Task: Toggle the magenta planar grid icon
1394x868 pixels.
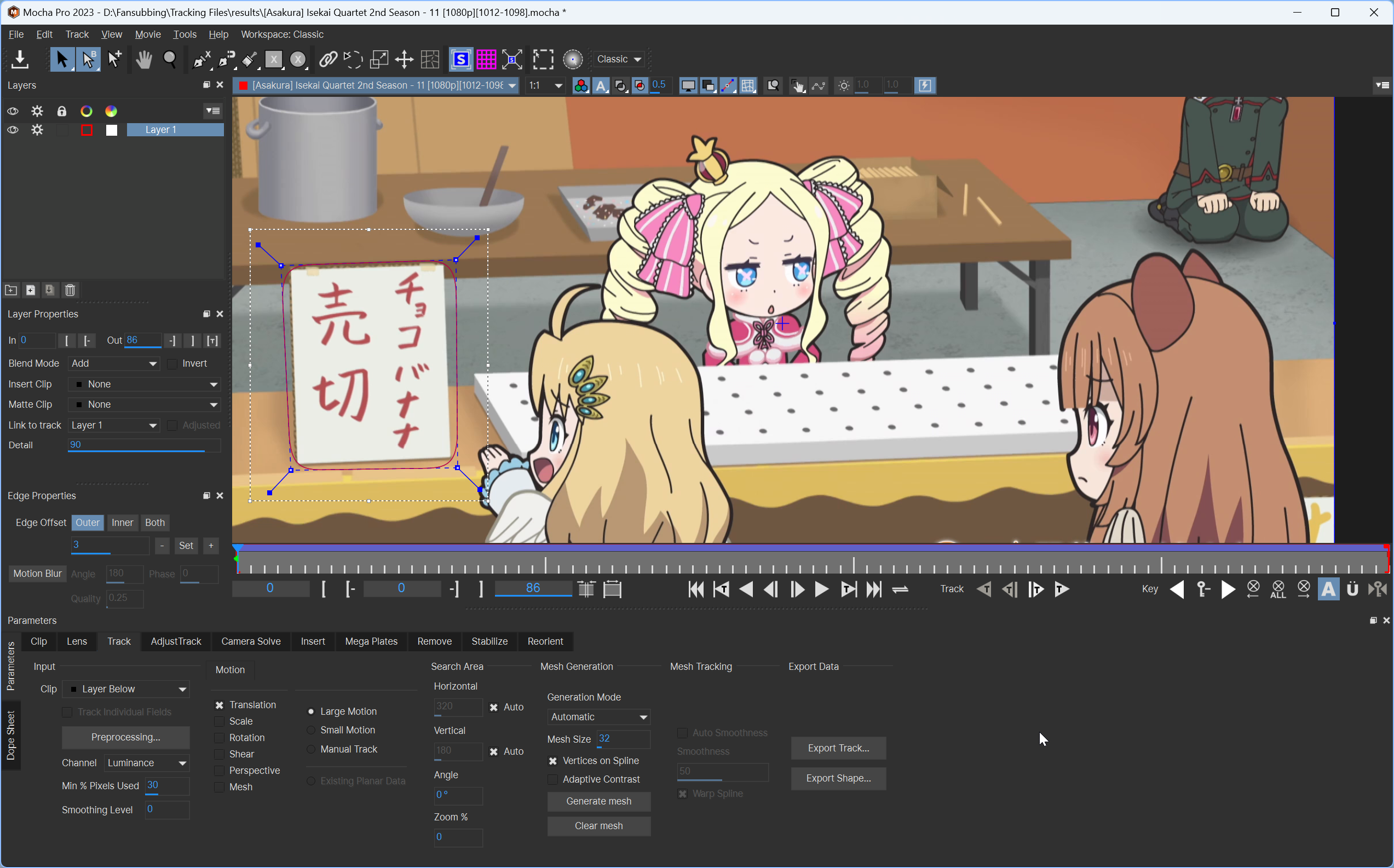Action: pos(486,59)
